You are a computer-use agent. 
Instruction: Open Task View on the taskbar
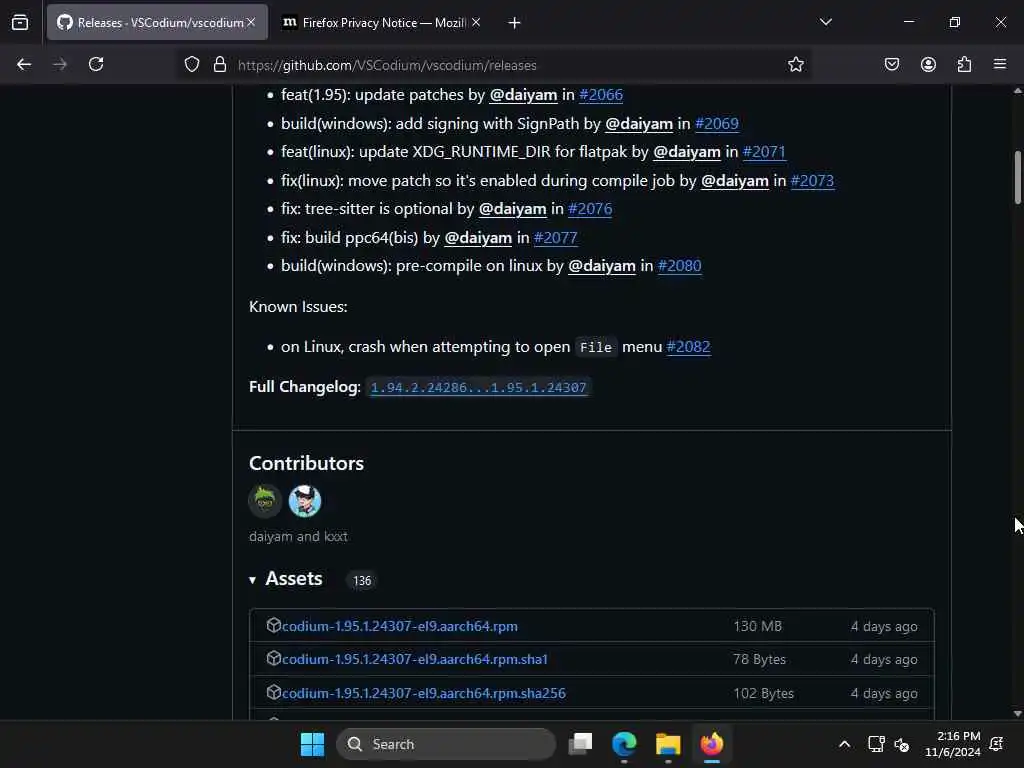[x=580, y=744]
